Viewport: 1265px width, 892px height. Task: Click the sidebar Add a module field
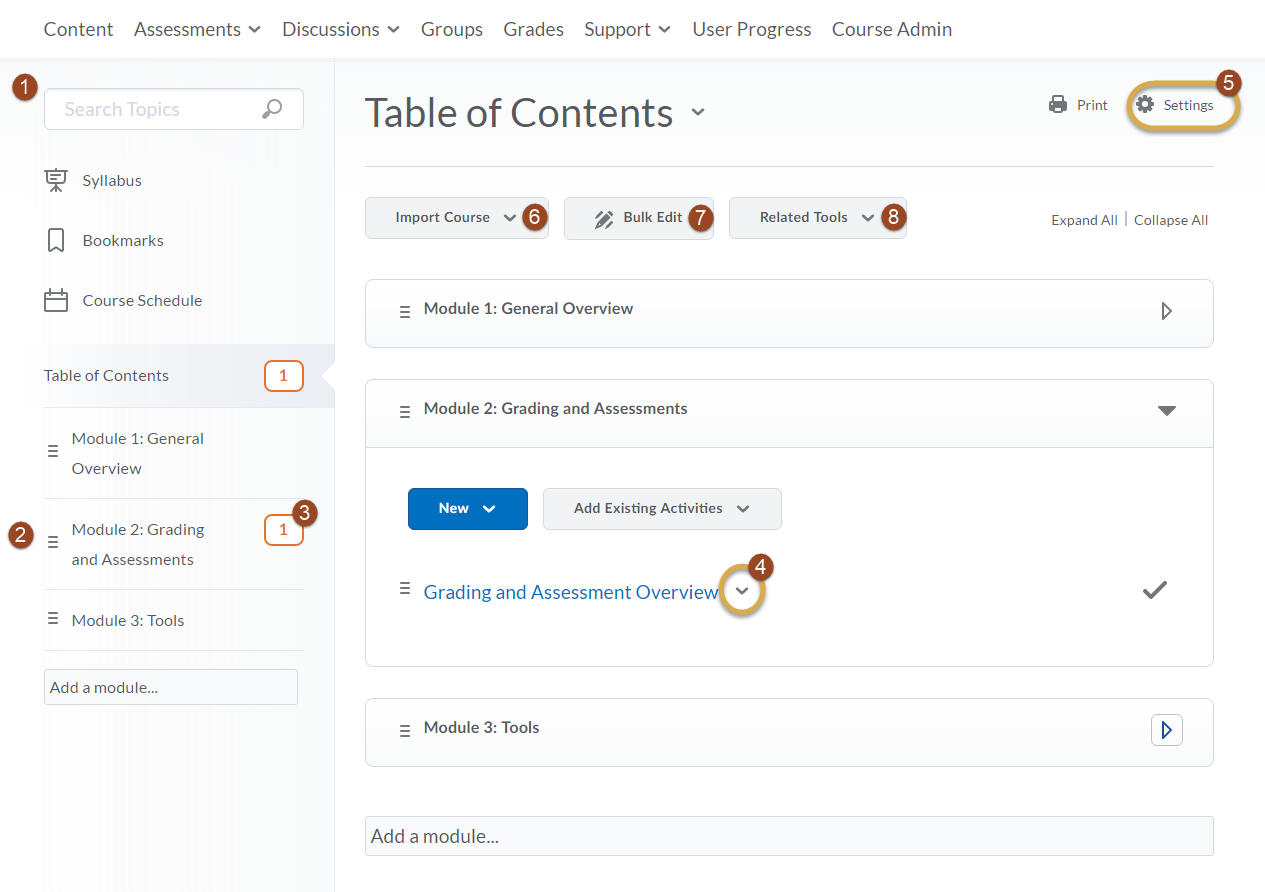coord(171,687)
